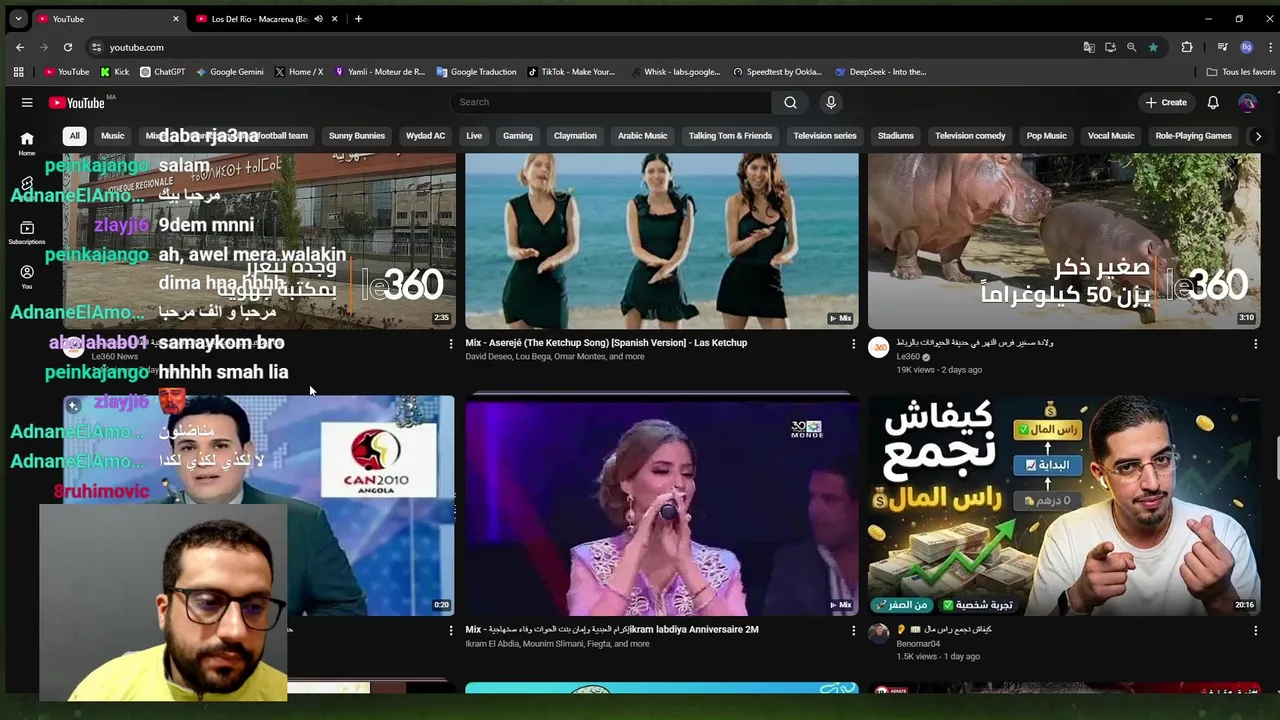Select Talking Tom & Friends chip
The image size is (1280, 720).
[x=730, y=136]
